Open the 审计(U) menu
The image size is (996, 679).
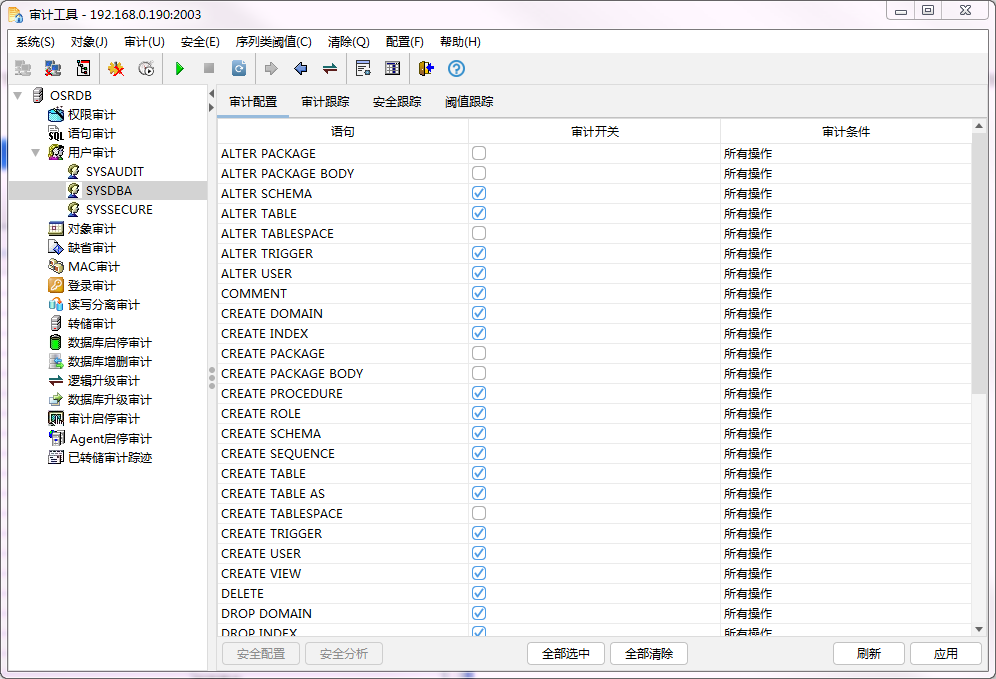tap(144, 42)
